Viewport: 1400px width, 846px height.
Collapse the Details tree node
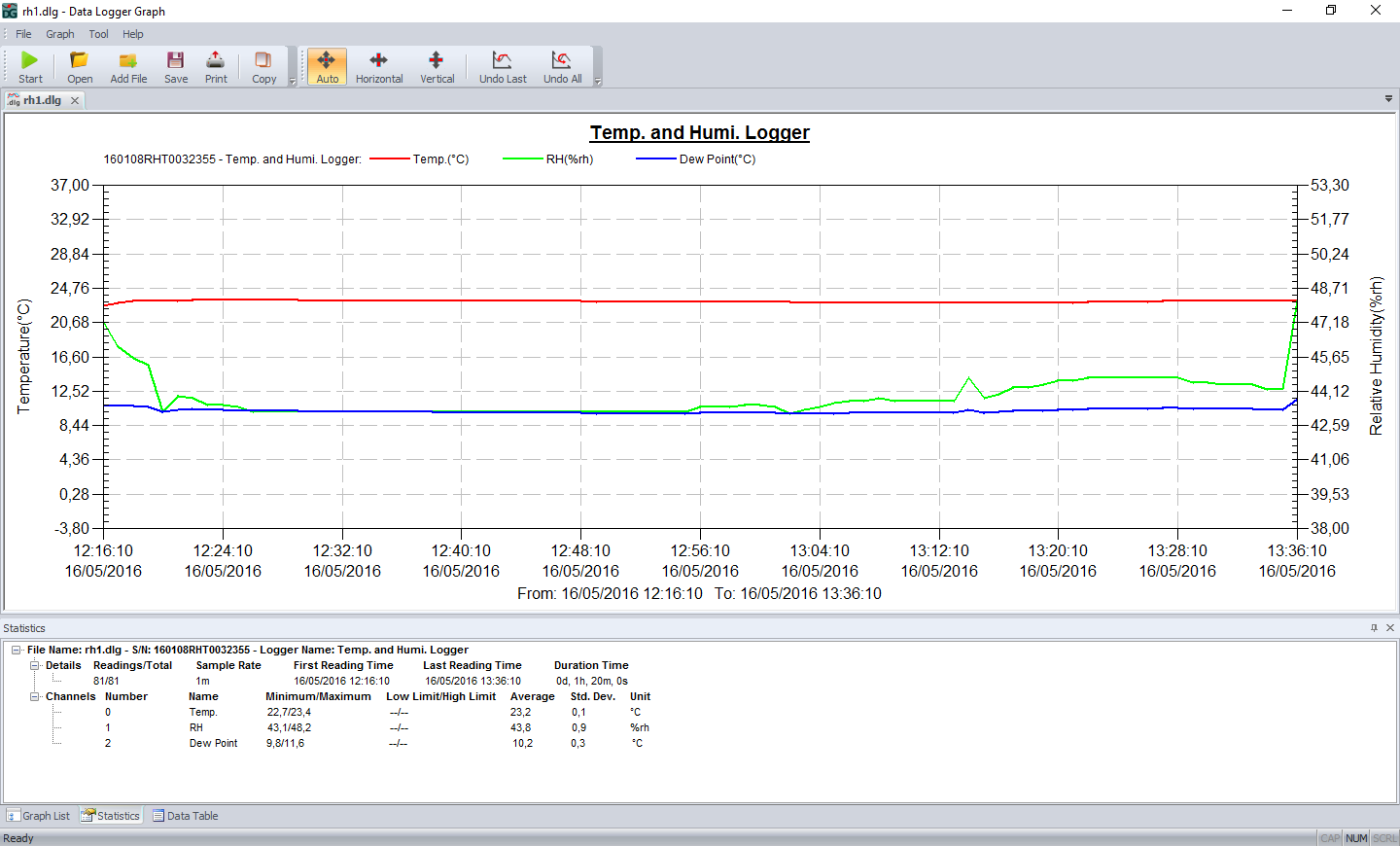pos(35,665)
